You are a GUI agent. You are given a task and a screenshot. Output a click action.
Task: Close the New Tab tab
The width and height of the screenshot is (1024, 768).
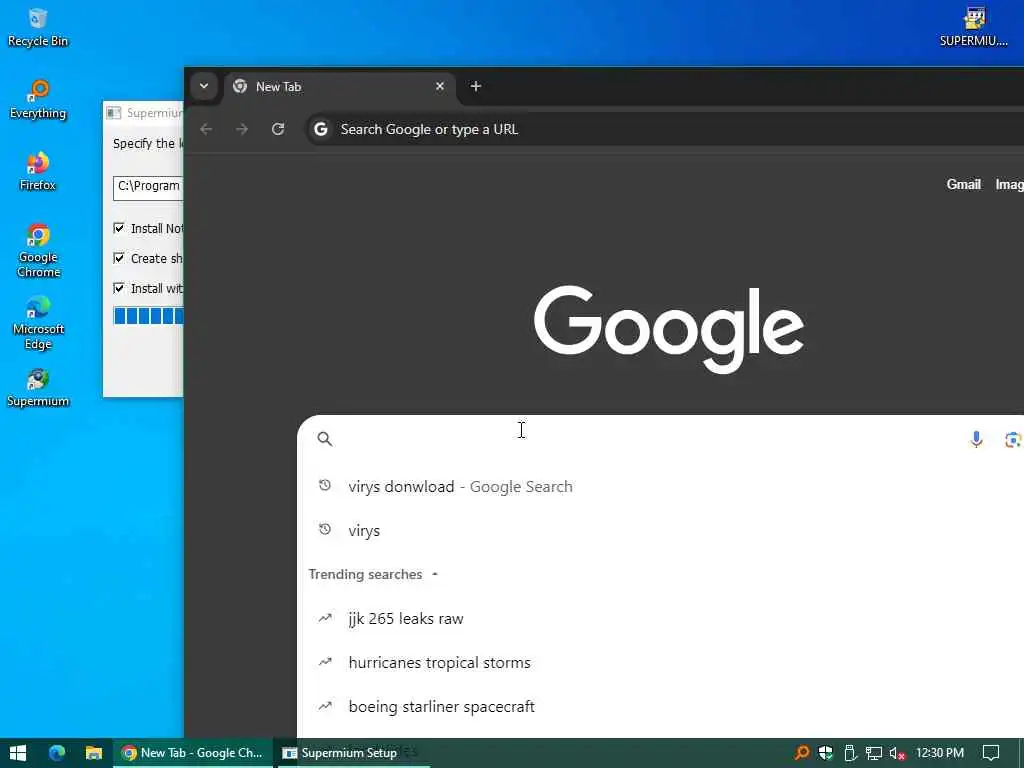tap(440, 86)
